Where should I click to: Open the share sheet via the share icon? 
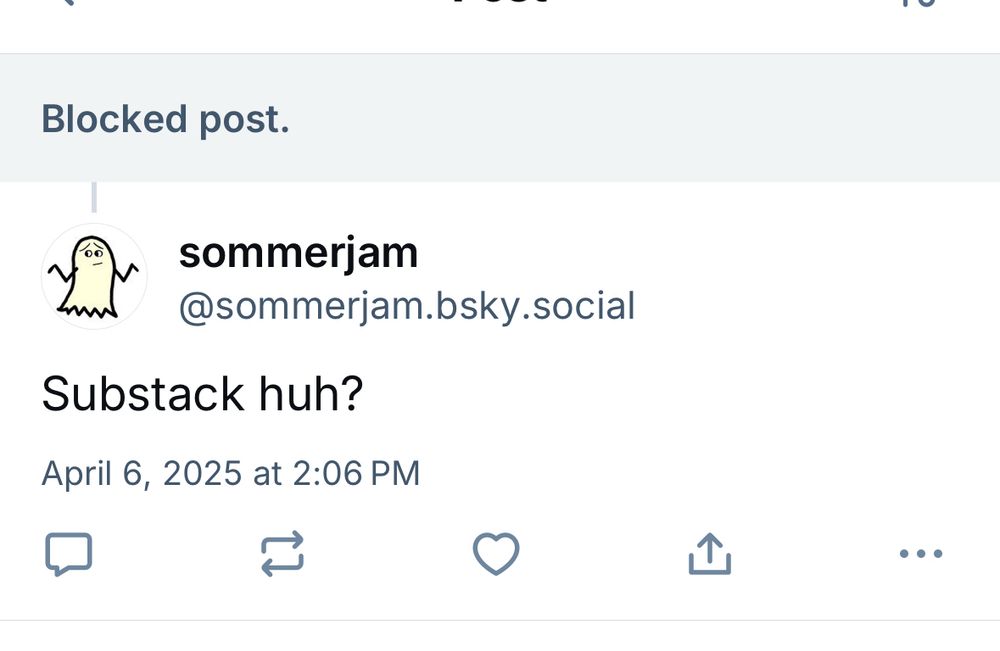pos(710,554)
